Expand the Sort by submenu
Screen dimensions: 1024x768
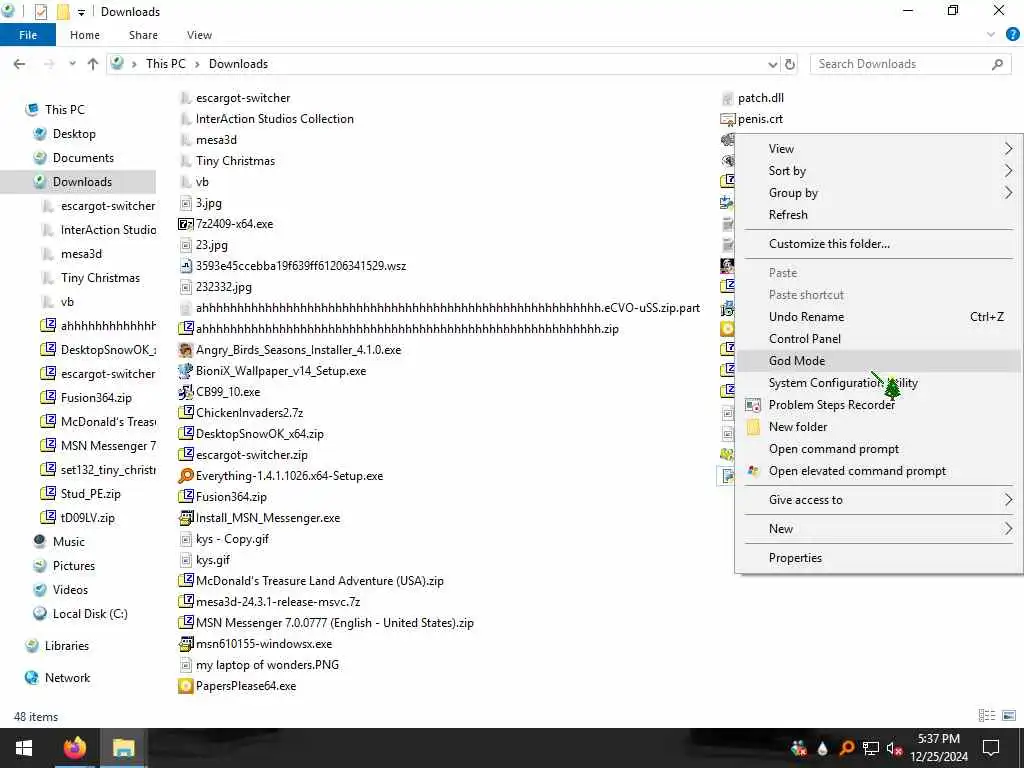(1008, 171)
